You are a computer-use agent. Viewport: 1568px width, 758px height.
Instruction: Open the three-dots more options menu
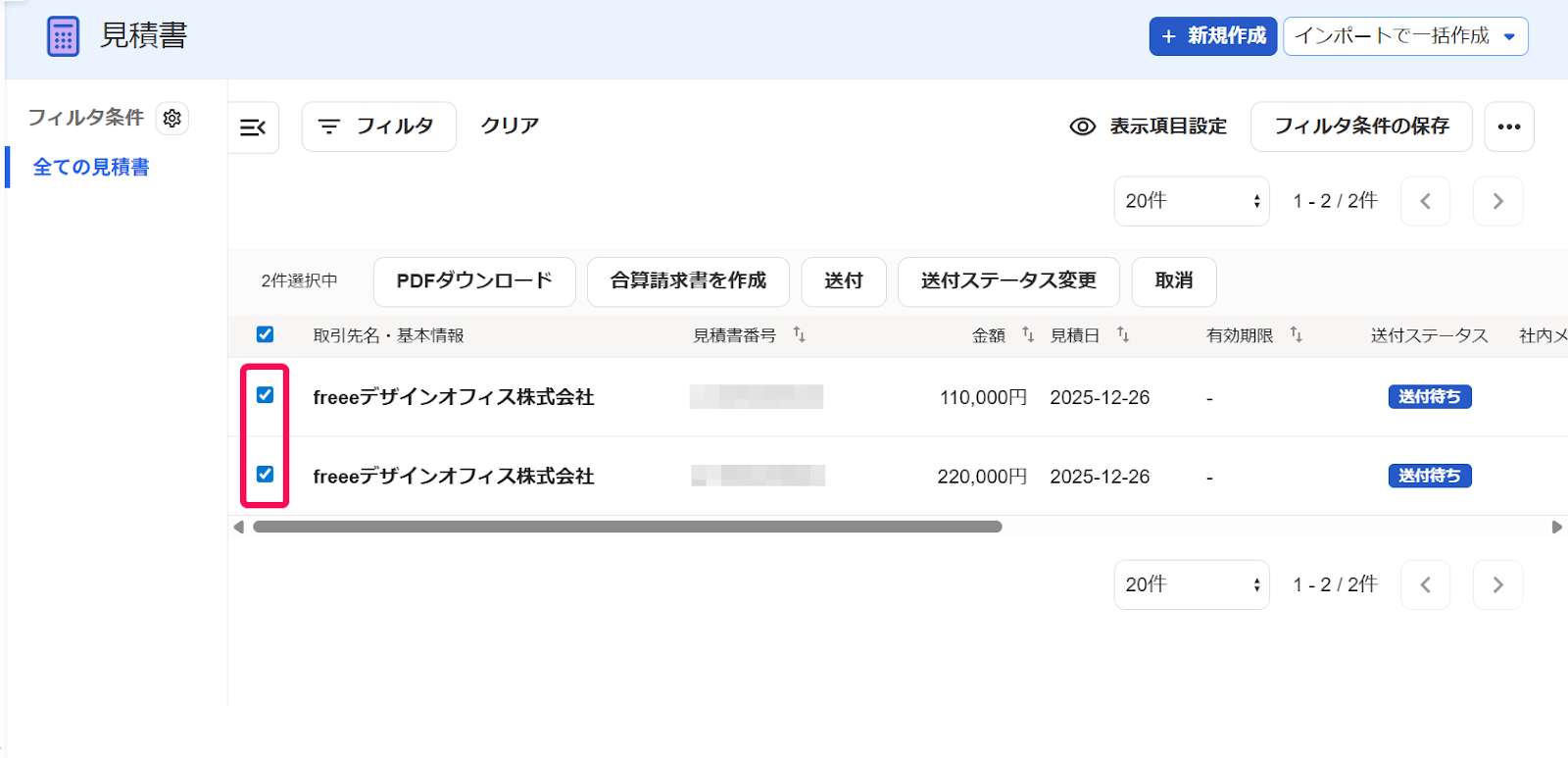[x=1509, y=126]
